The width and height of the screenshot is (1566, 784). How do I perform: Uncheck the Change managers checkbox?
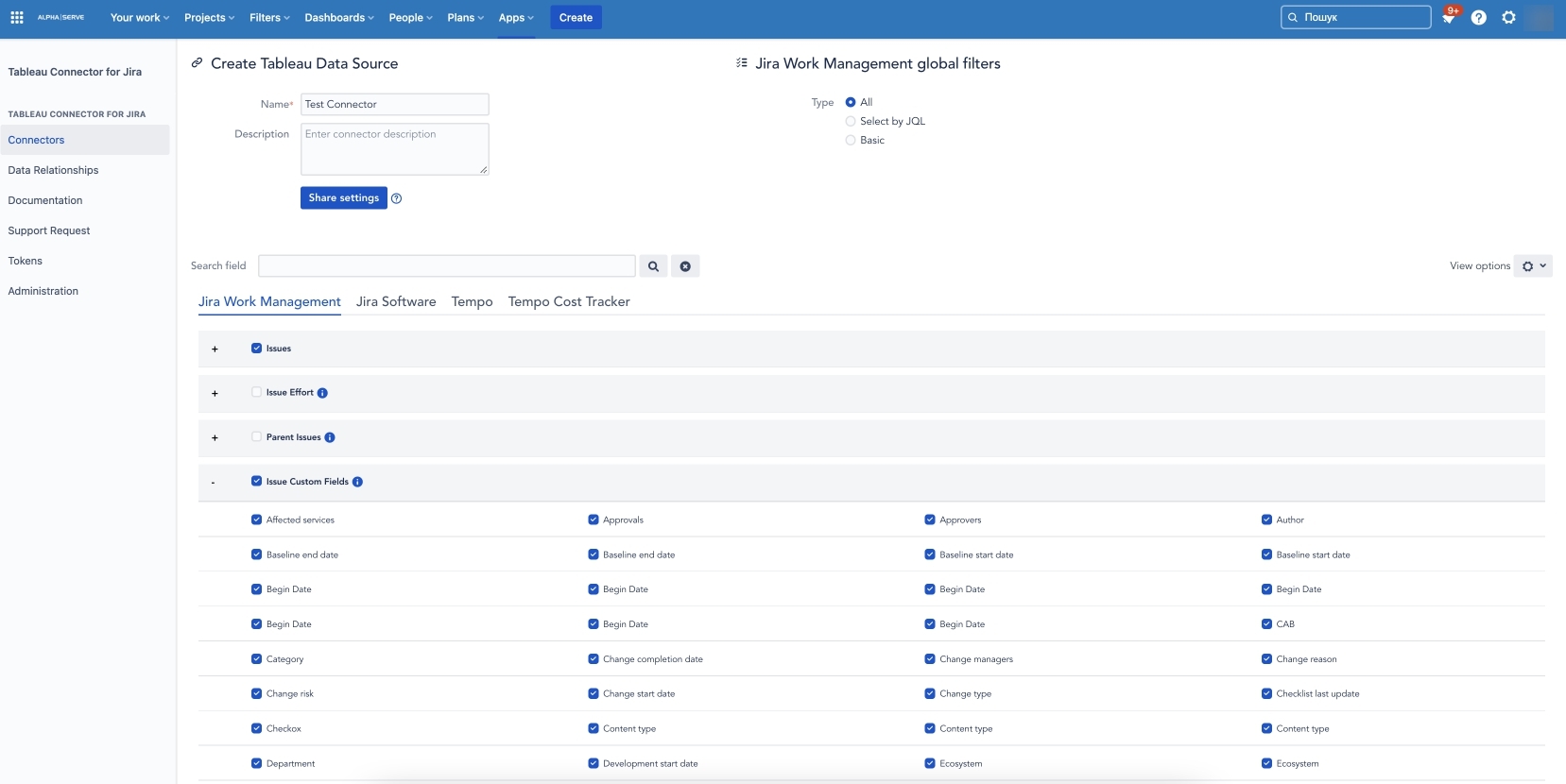click(930, 658)
